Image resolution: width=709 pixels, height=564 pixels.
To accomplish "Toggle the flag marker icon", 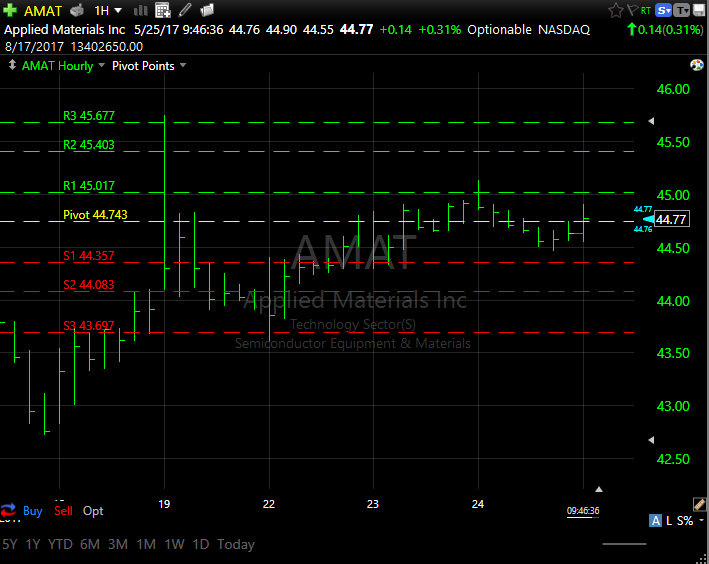I will pos(633,10).
